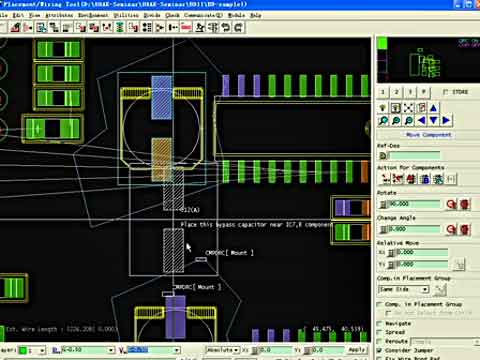The height and width of the screenshot is (360, 480).
Task: Click the Relative Move X field
Action: [421, 252]
